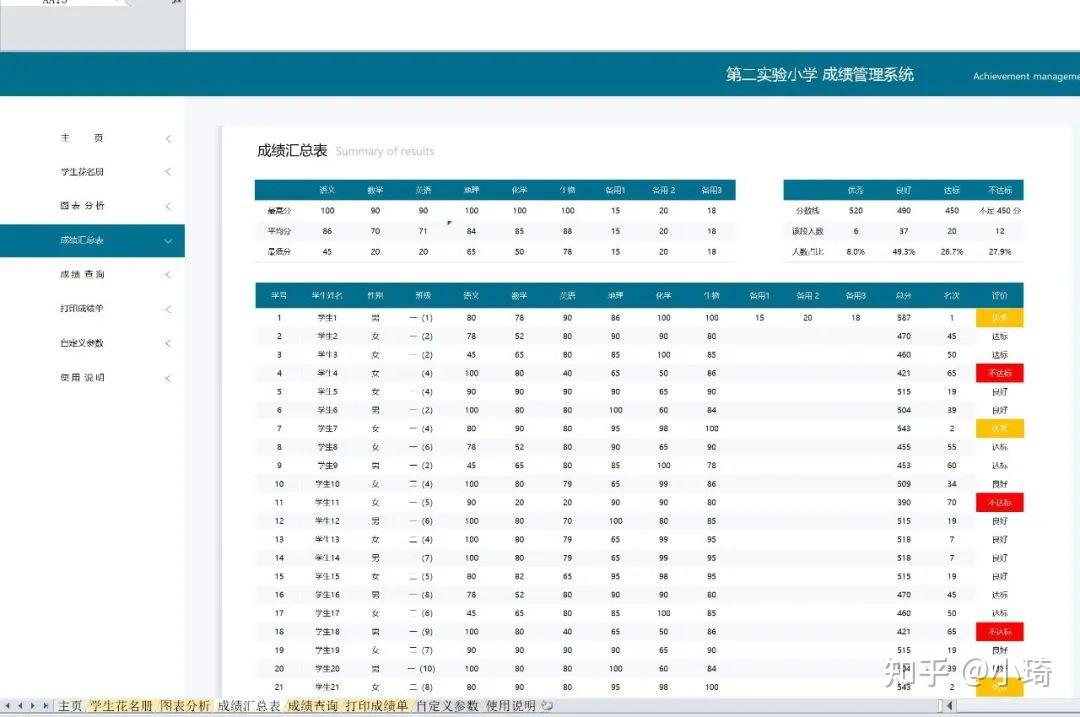Select the 人数占比 value 49.3%

(x=904, y=252)
